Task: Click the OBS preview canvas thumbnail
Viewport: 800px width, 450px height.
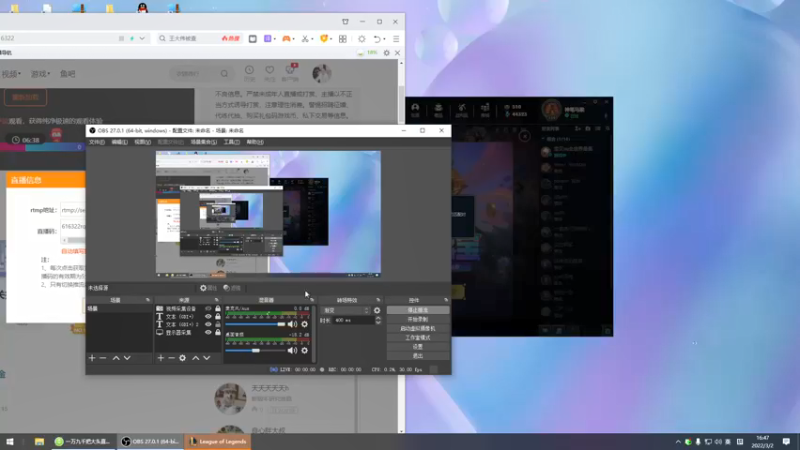Action: 268,214
